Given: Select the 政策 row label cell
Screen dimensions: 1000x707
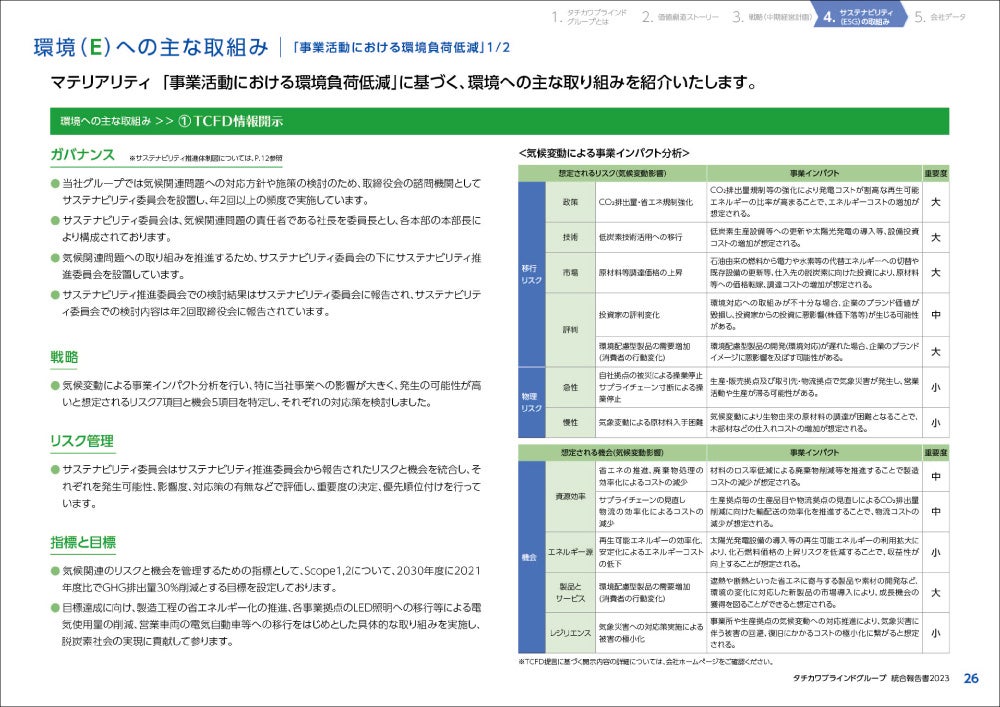Looking at the screenshot, I should coord(570,202).
